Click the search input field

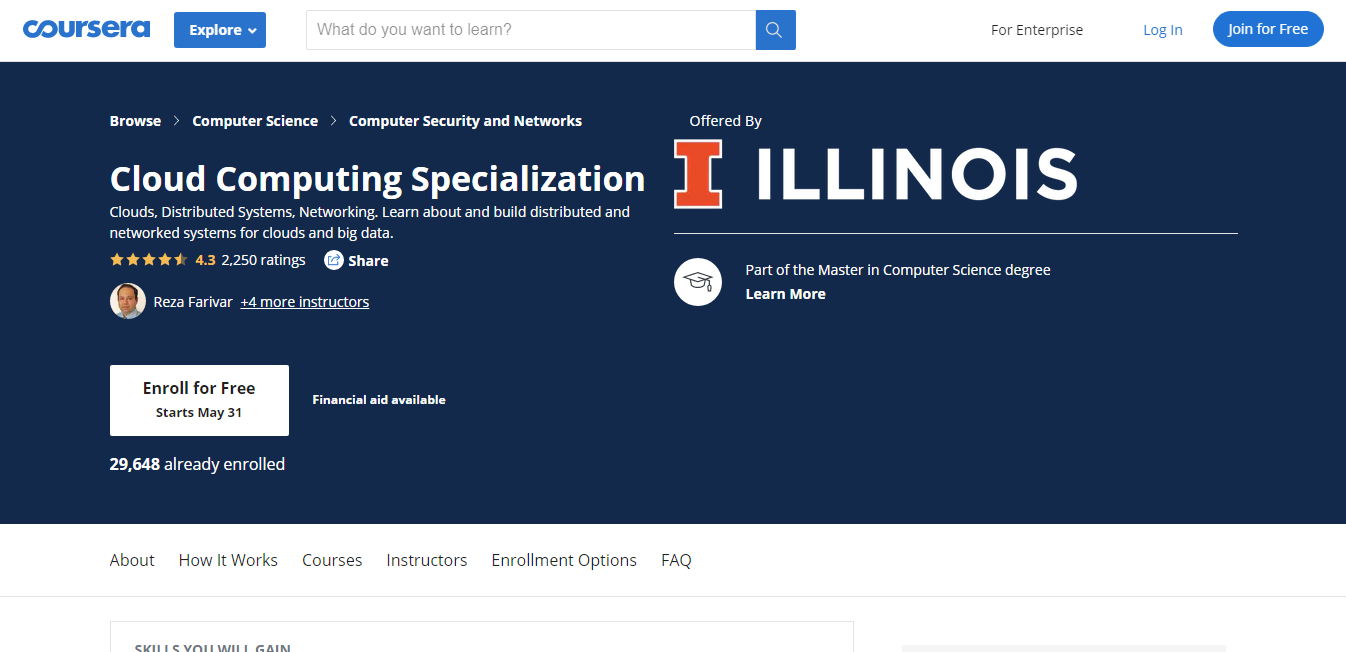coord(530,30)
